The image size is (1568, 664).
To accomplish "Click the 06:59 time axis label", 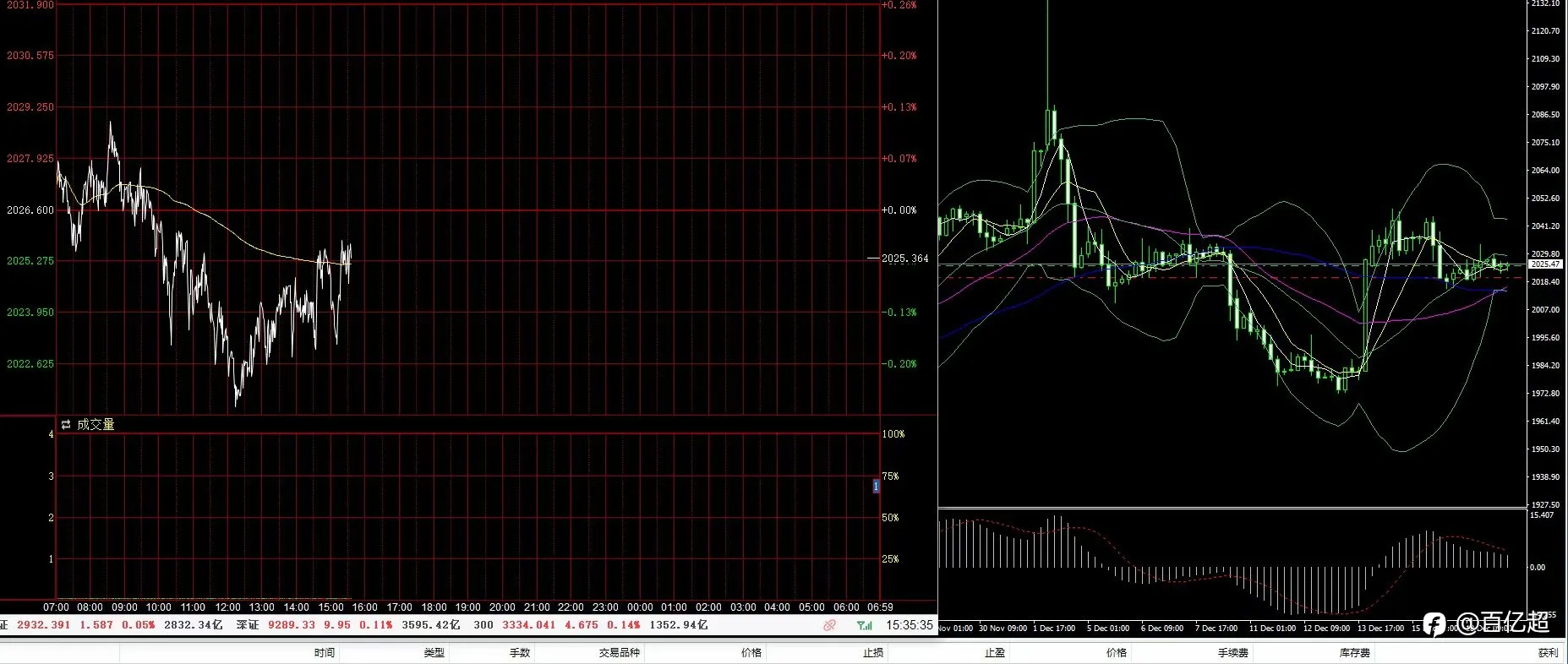I will tap(880, 607).
